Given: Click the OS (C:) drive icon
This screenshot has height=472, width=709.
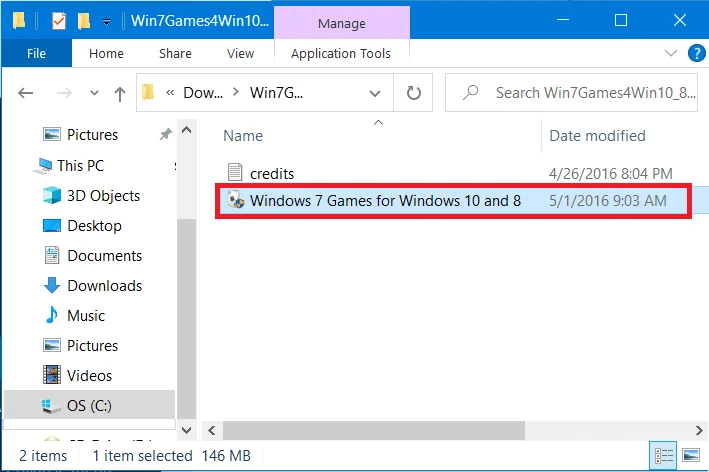Looking at the screenshot, I should (x=51, y=406).
